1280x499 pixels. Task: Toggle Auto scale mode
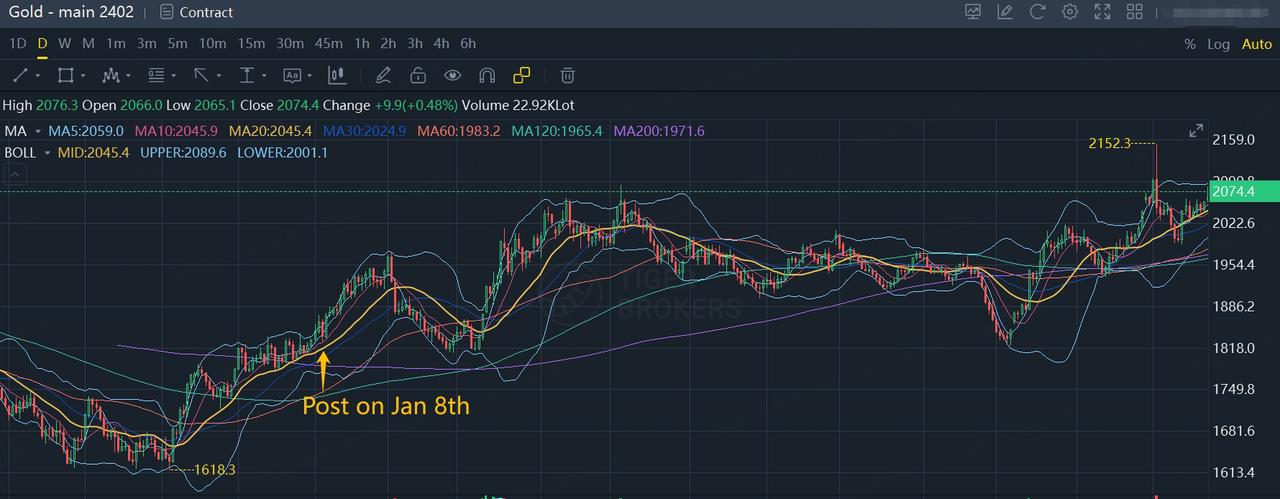[1257, 44]
